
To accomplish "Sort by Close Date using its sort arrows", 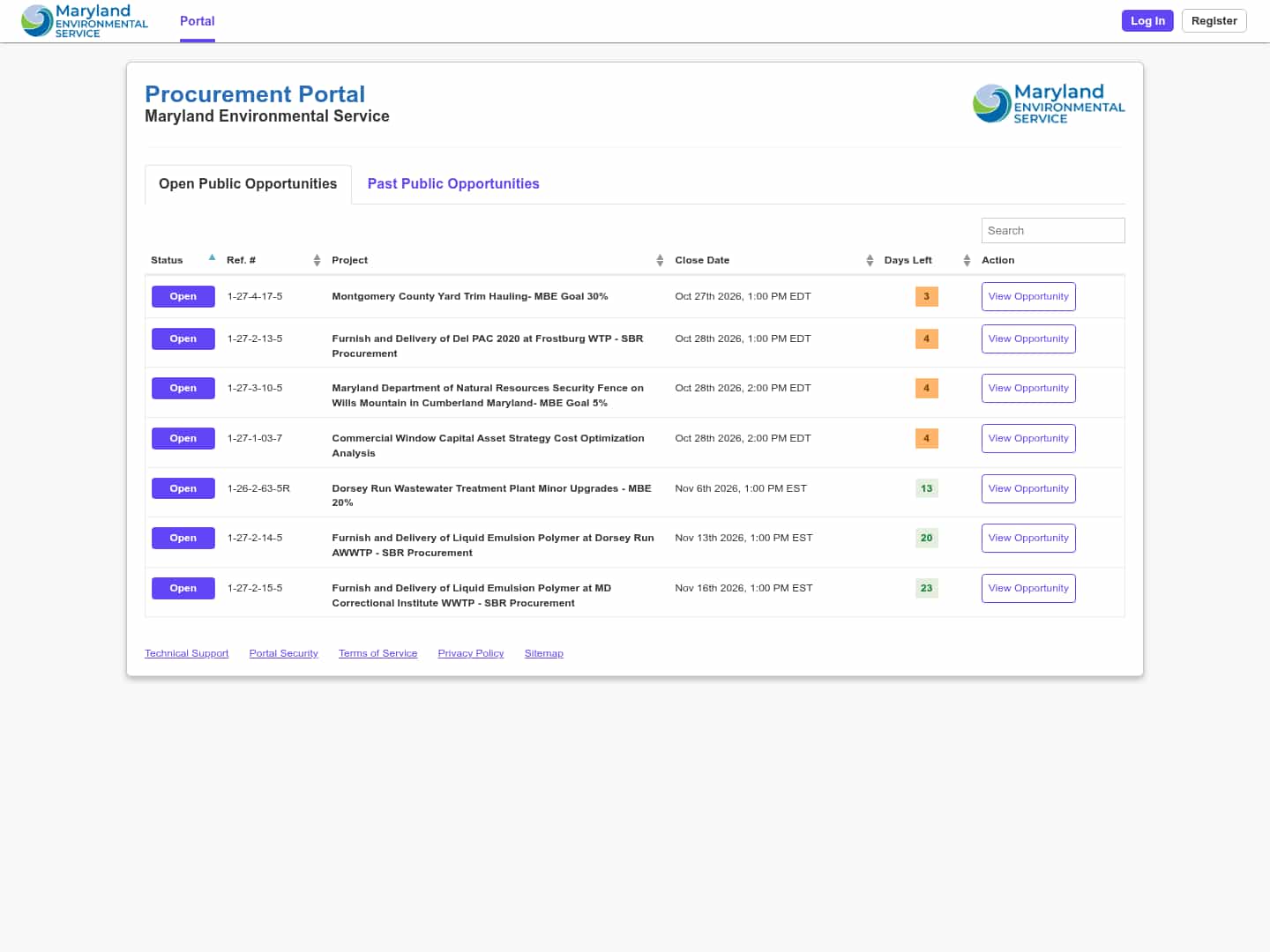I will [870, 260].
